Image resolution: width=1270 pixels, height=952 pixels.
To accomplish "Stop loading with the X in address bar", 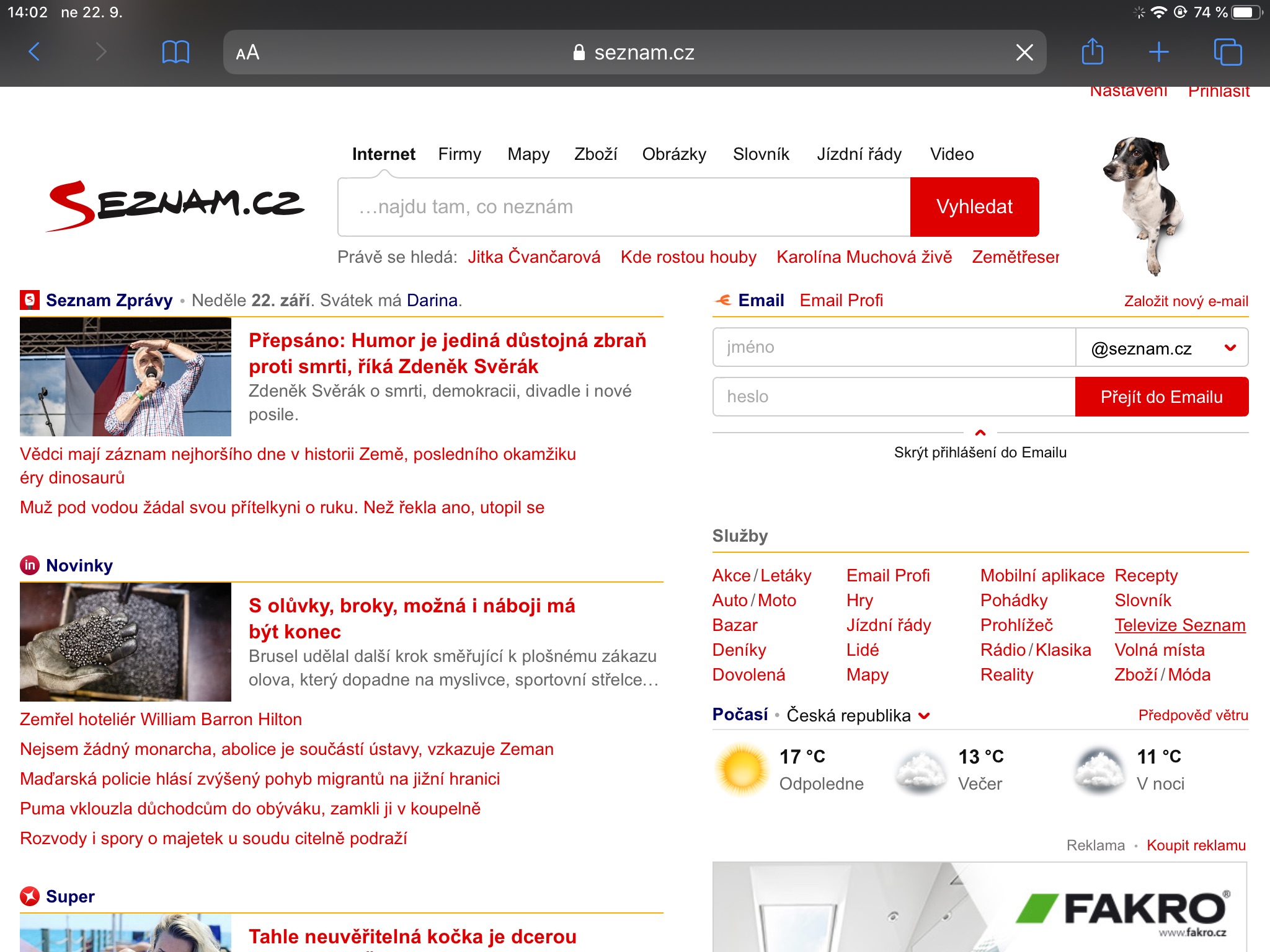I will tap(1024, 53).
